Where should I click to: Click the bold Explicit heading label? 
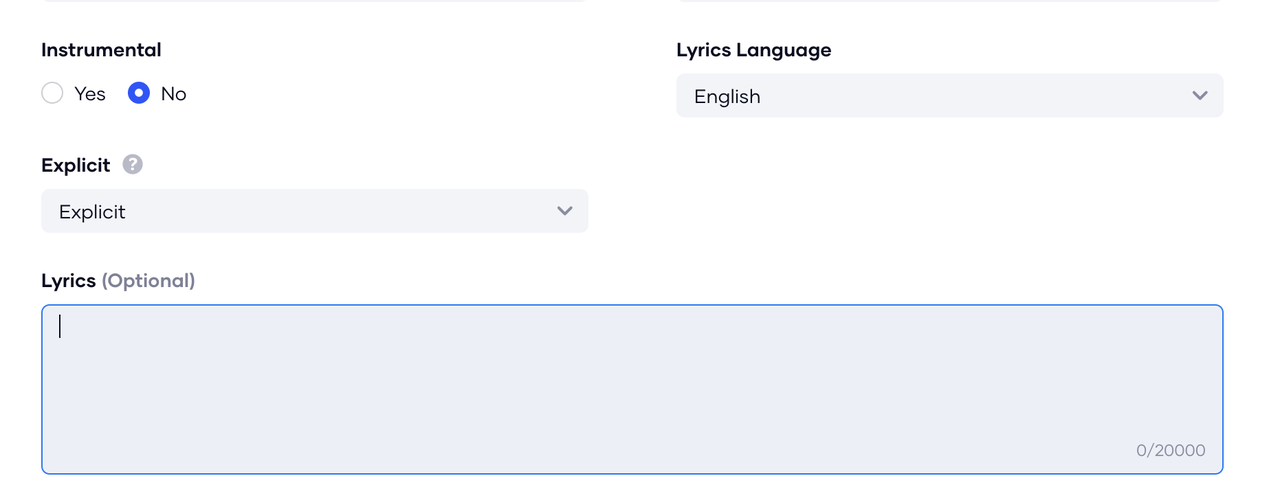click(x=76, y=166)
